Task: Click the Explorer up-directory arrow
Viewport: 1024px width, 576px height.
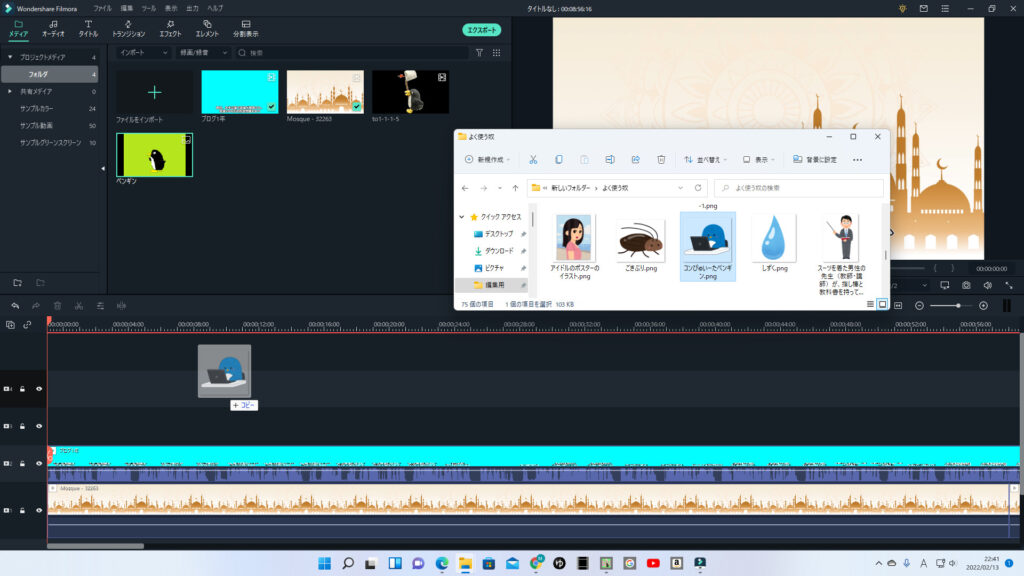Action: 515,188
